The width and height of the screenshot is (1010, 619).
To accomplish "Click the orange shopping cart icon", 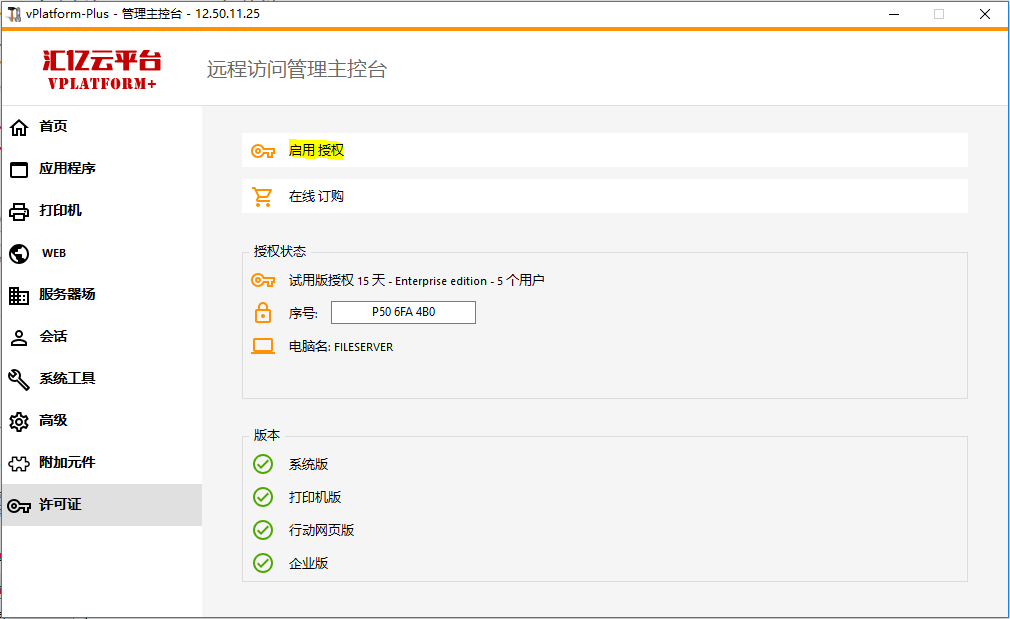I will pyautogui.click(x=263, y=197).
